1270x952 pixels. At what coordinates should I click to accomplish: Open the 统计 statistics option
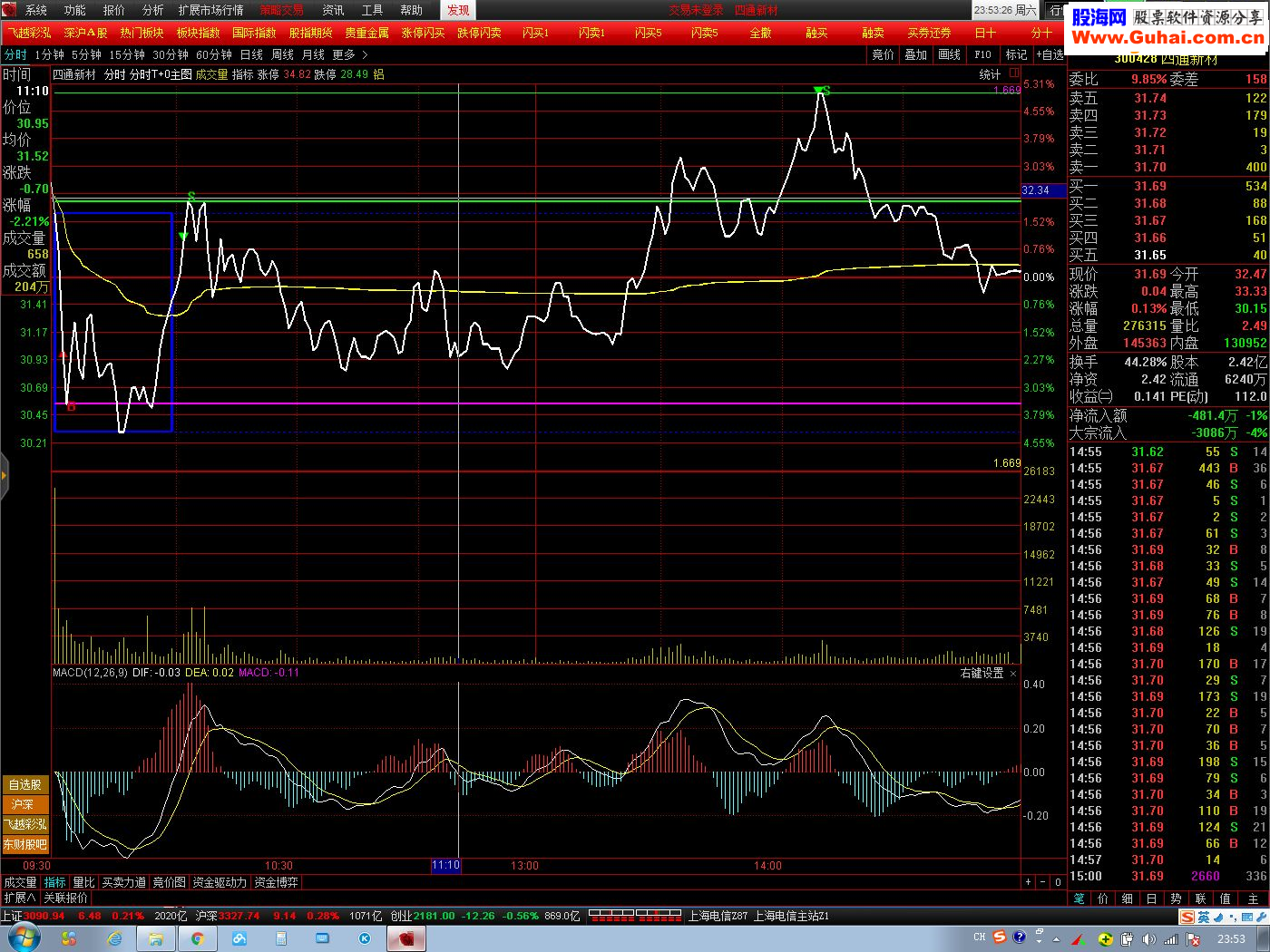point(991,75)
